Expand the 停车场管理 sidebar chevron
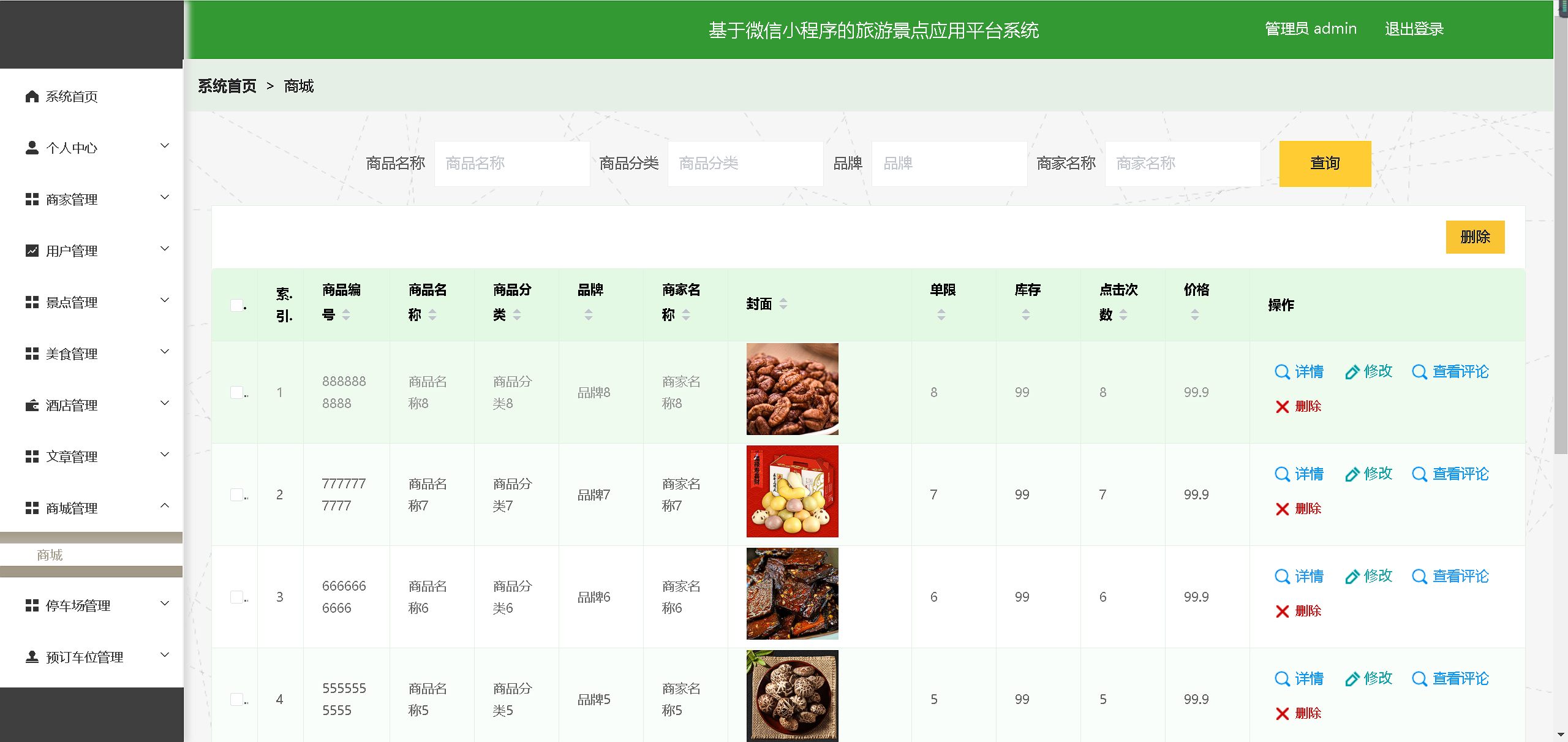This screenshot has width=1568, height=742. (164, 604)
